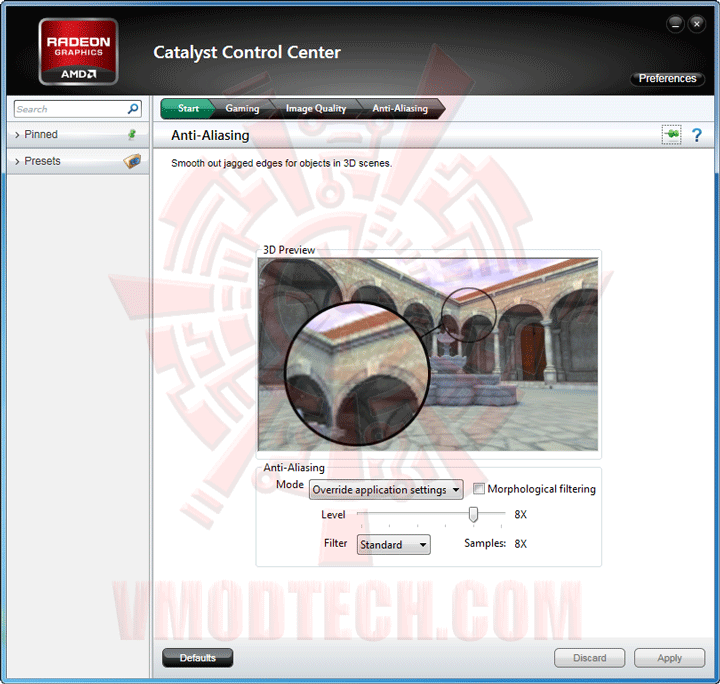Click the Samples: 8X value
720x684 pixels.
(520, 544)
